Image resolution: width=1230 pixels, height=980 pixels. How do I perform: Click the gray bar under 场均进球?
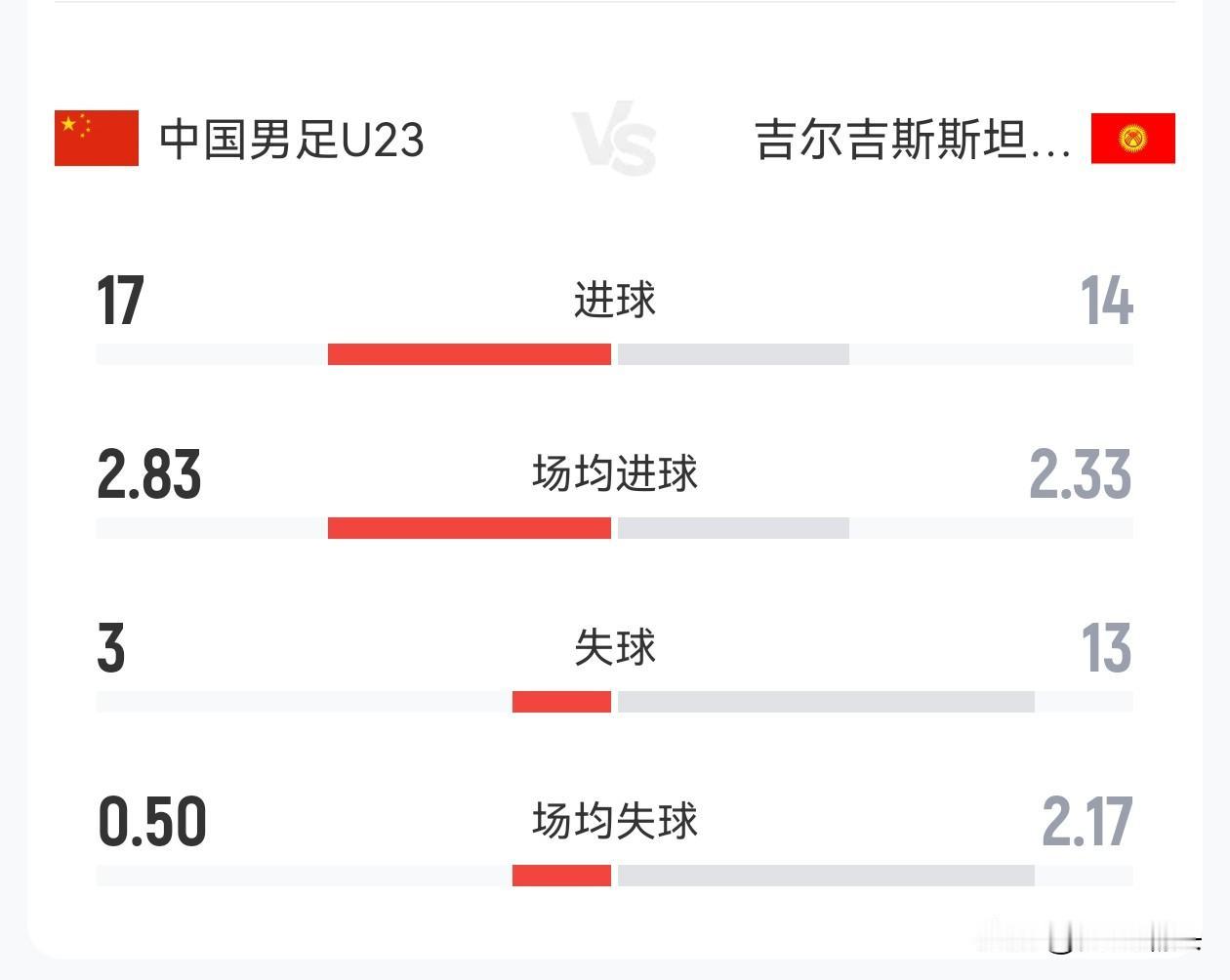pos(732,528)
